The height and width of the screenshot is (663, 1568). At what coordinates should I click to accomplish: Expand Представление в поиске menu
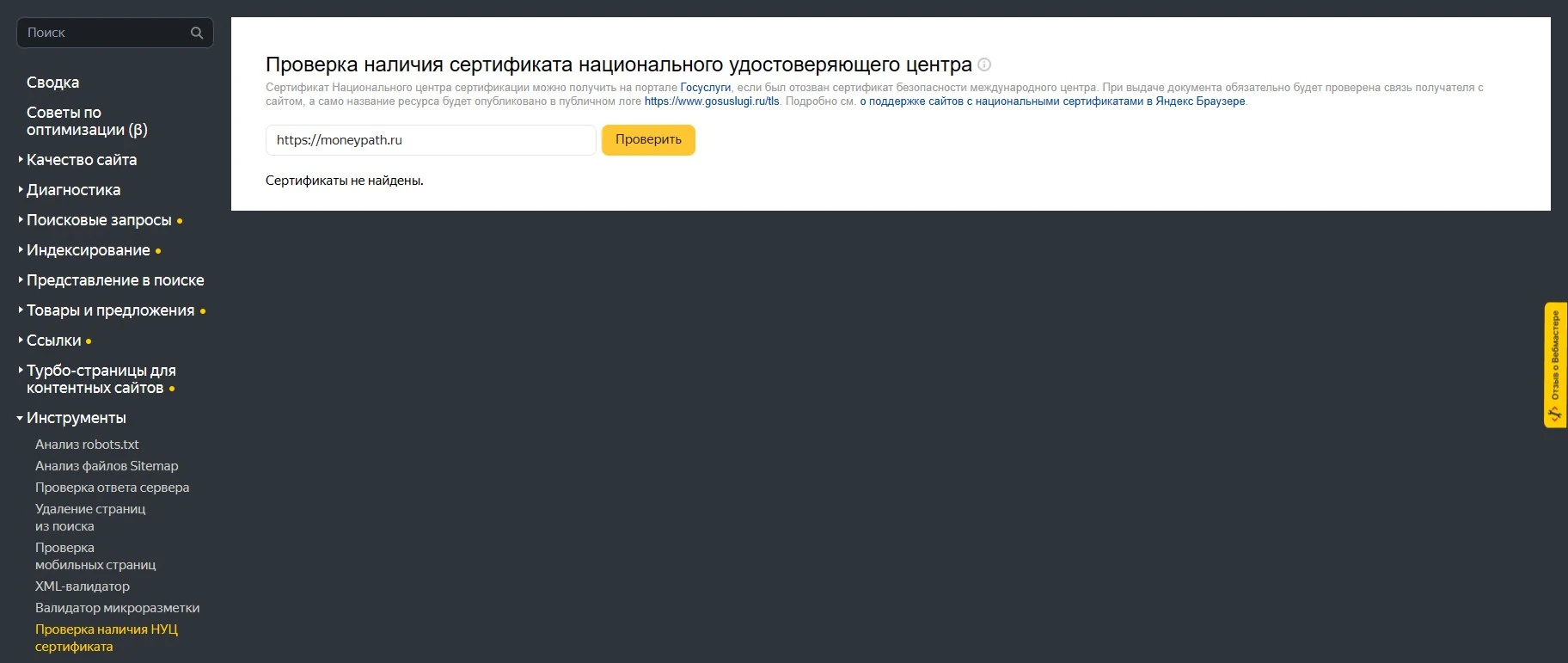(115, 280)
